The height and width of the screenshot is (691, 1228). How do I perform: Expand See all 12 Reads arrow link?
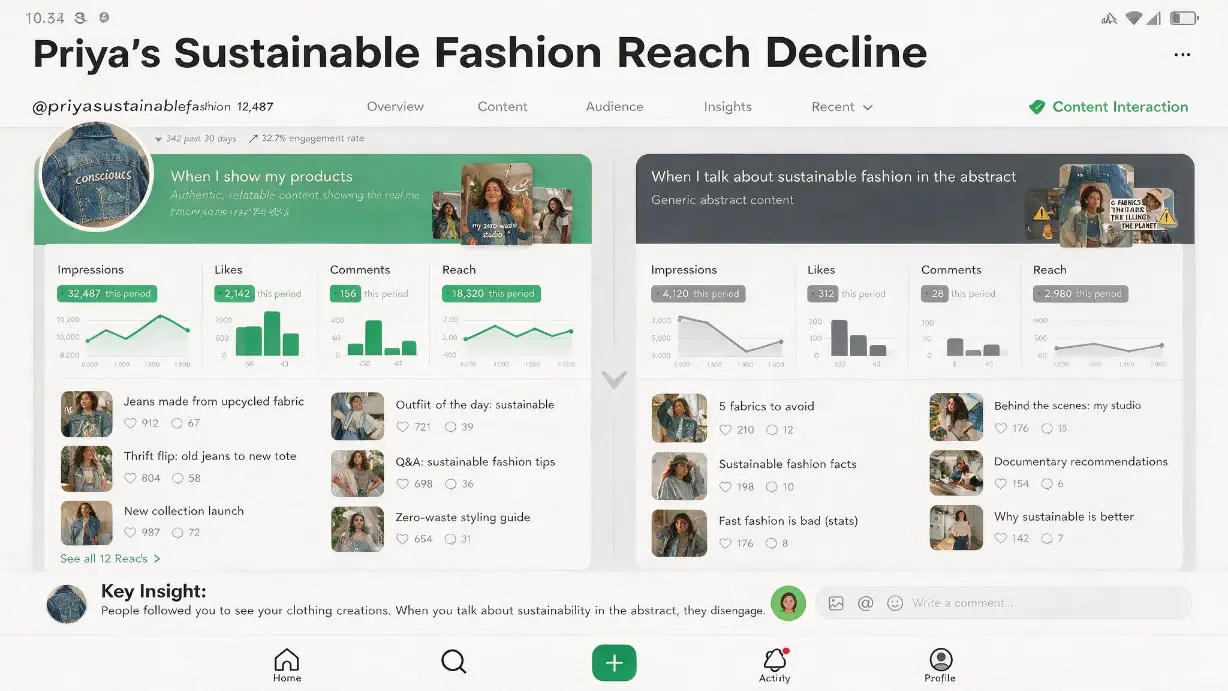(110, 559)
